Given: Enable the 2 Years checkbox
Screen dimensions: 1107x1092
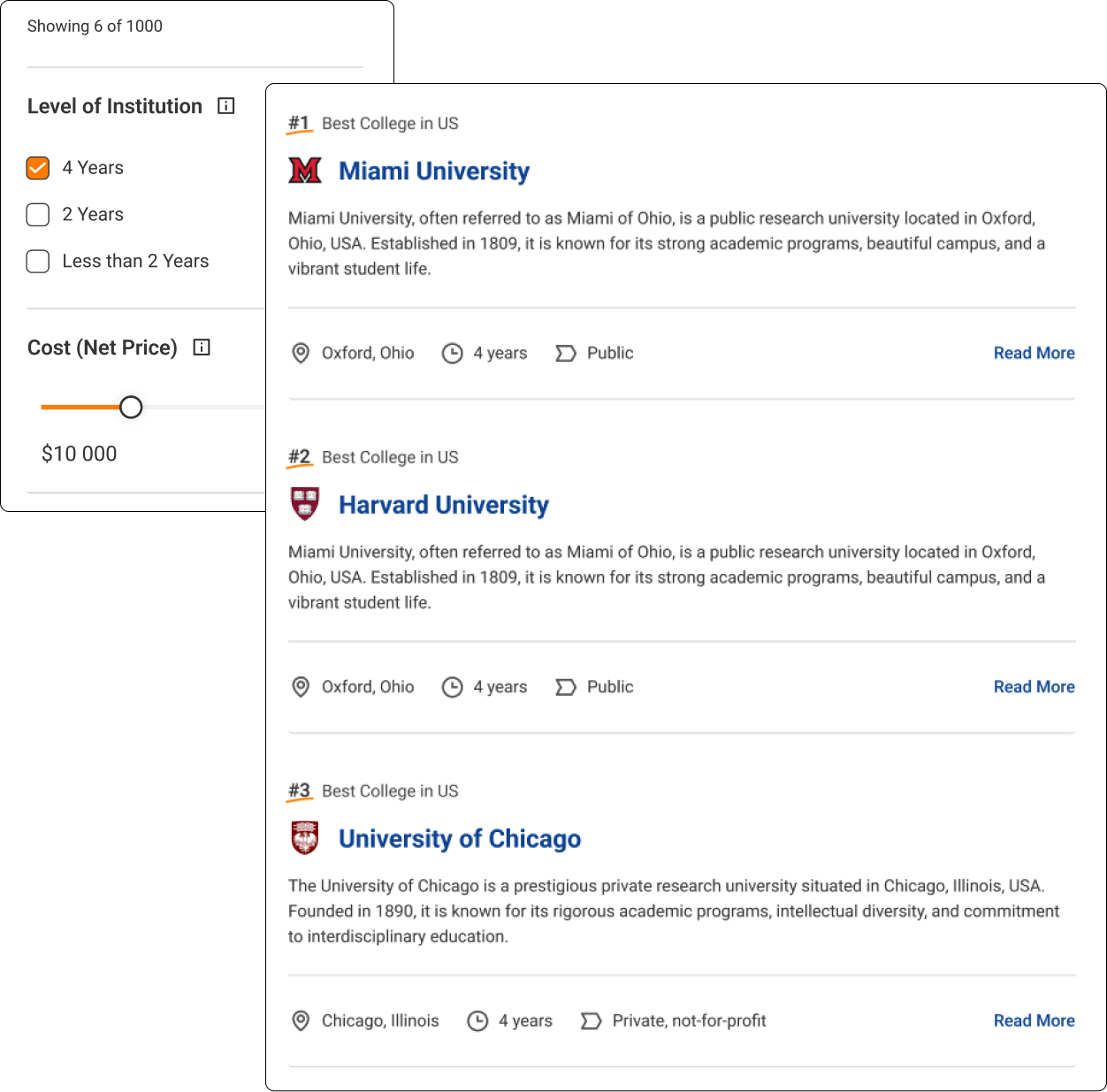Looking at the screenshot, I should tap(38, 215).
